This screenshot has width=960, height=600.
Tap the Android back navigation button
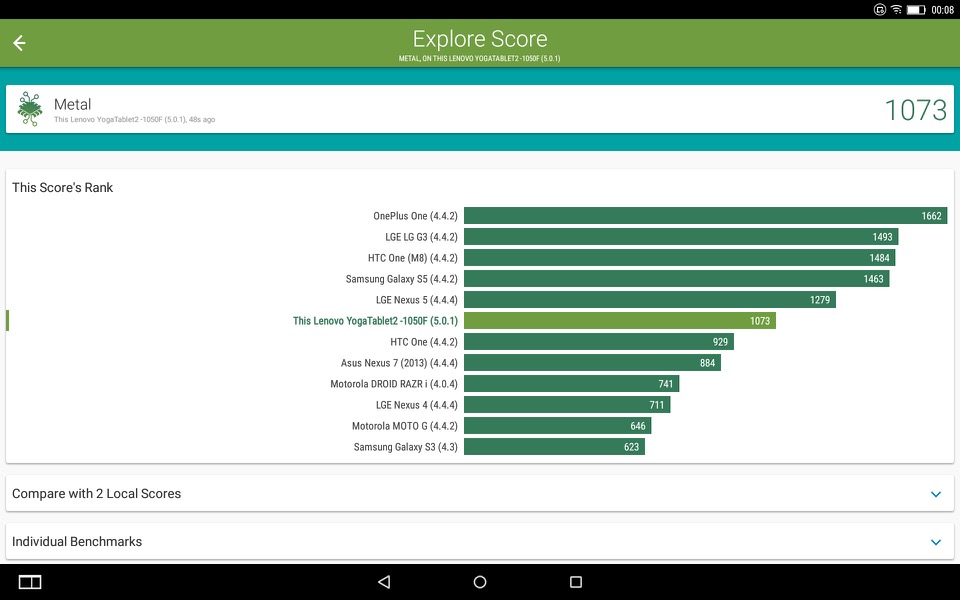(x=384, y=582)
